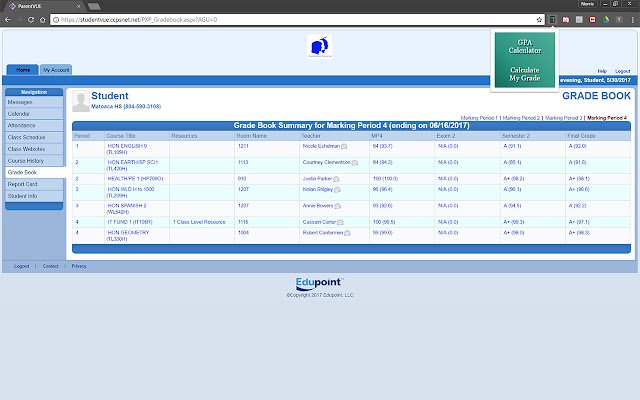The width and height of the screenshot is (640, 400).
Task: Click the footer Logout link
Action: tap(22, 266)
